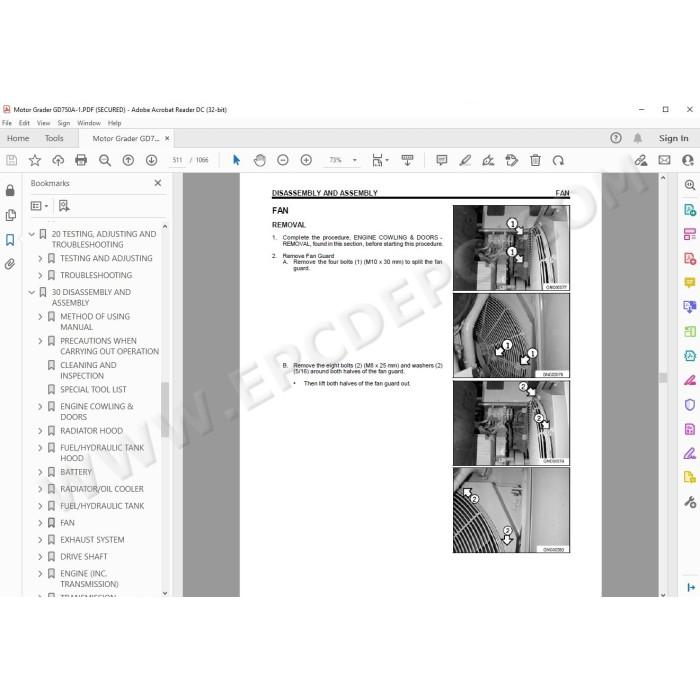The width and height of the screenshot is (700, 700).
Task: Collapse 20 Testing, Adjusting and Troubleshooting
Action: click(32, 234)
